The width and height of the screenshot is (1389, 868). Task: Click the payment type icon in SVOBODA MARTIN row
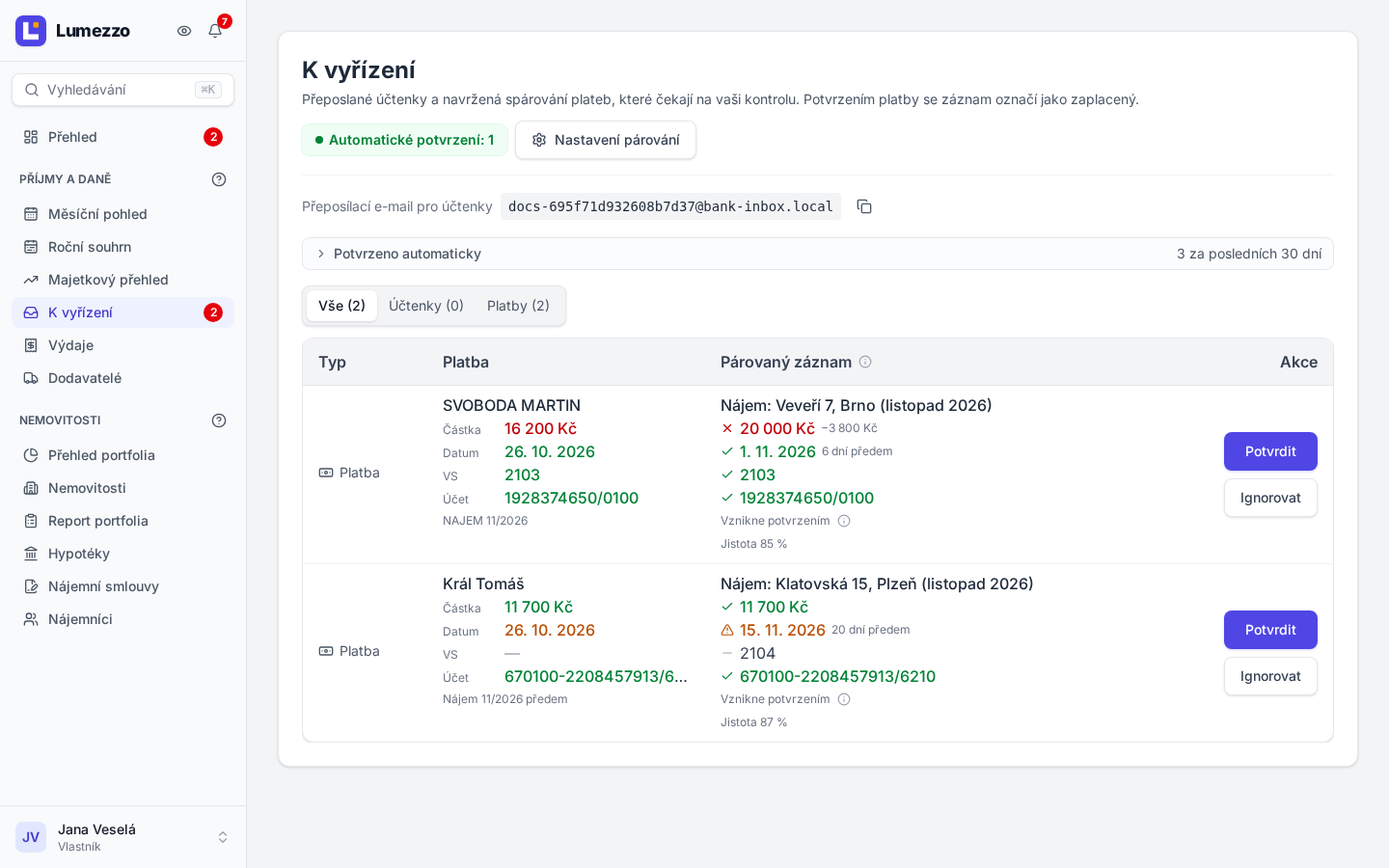[326, 473]
